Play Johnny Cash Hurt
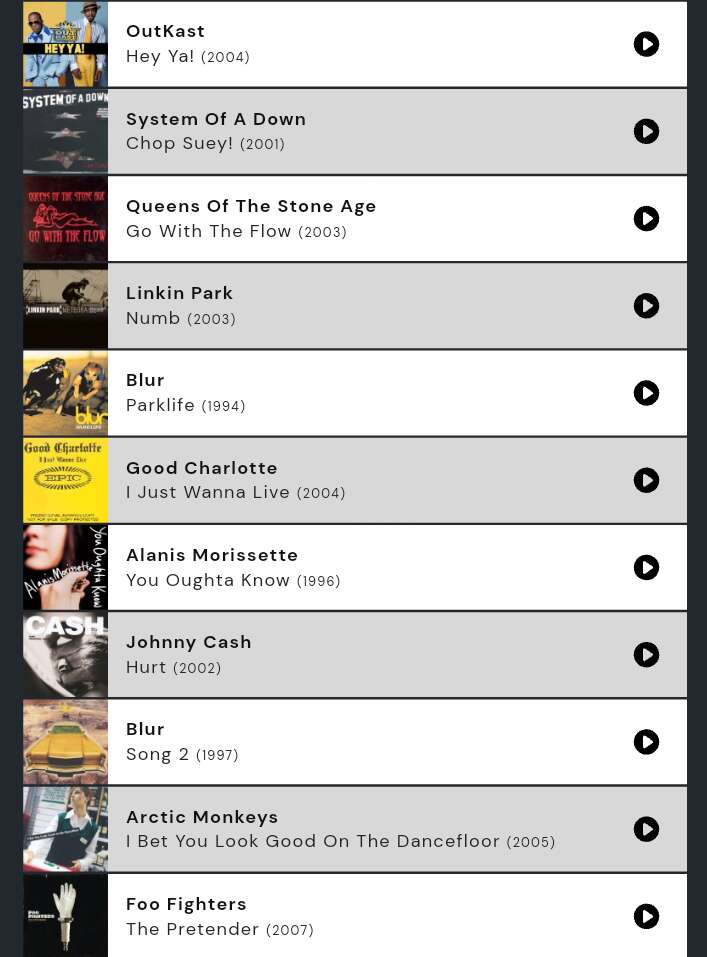The height and width of the screenshot is (957, 707). pyautogui.click(x=646, y=655)
